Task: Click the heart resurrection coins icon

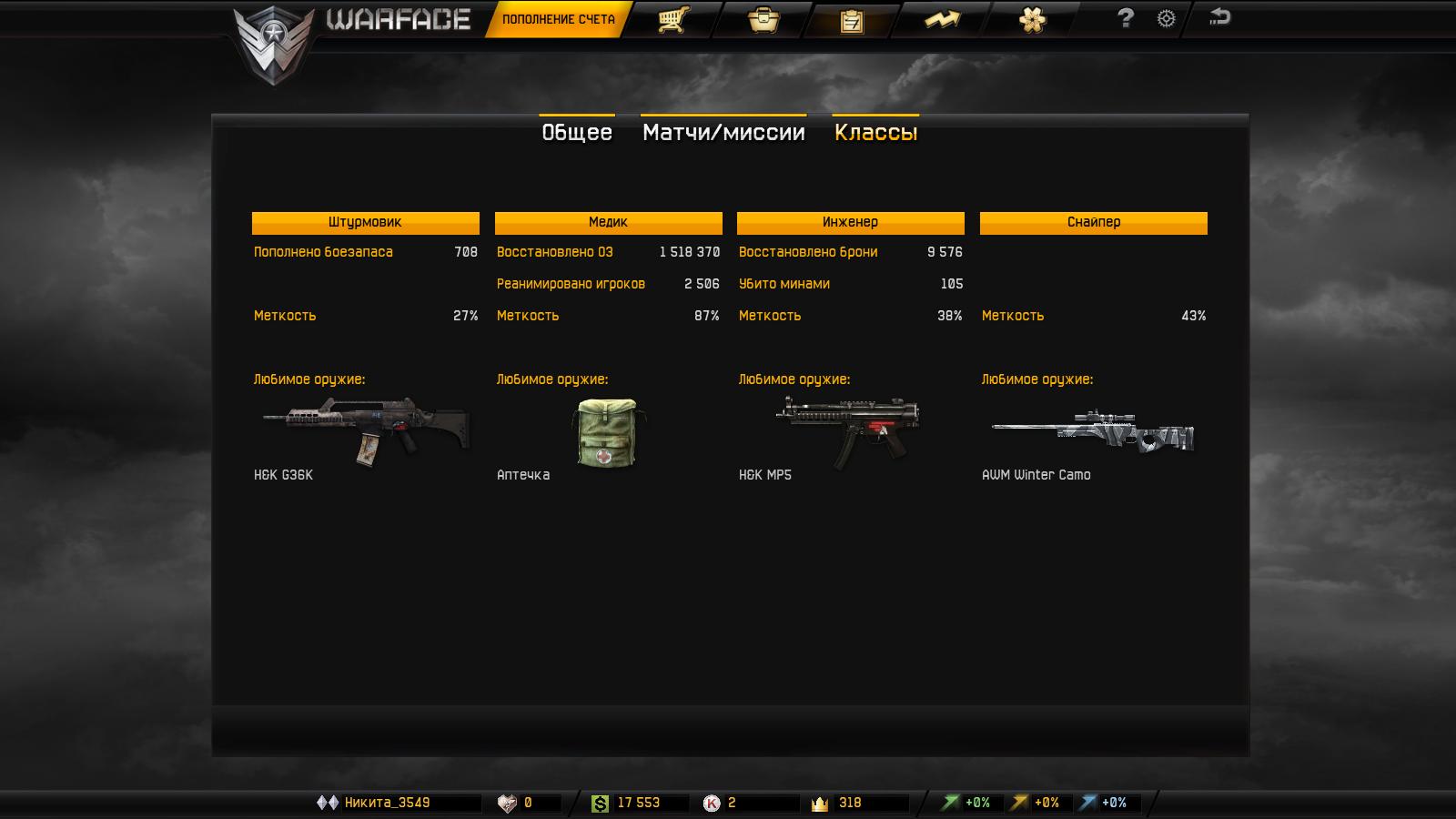Action: pos(507,803)
